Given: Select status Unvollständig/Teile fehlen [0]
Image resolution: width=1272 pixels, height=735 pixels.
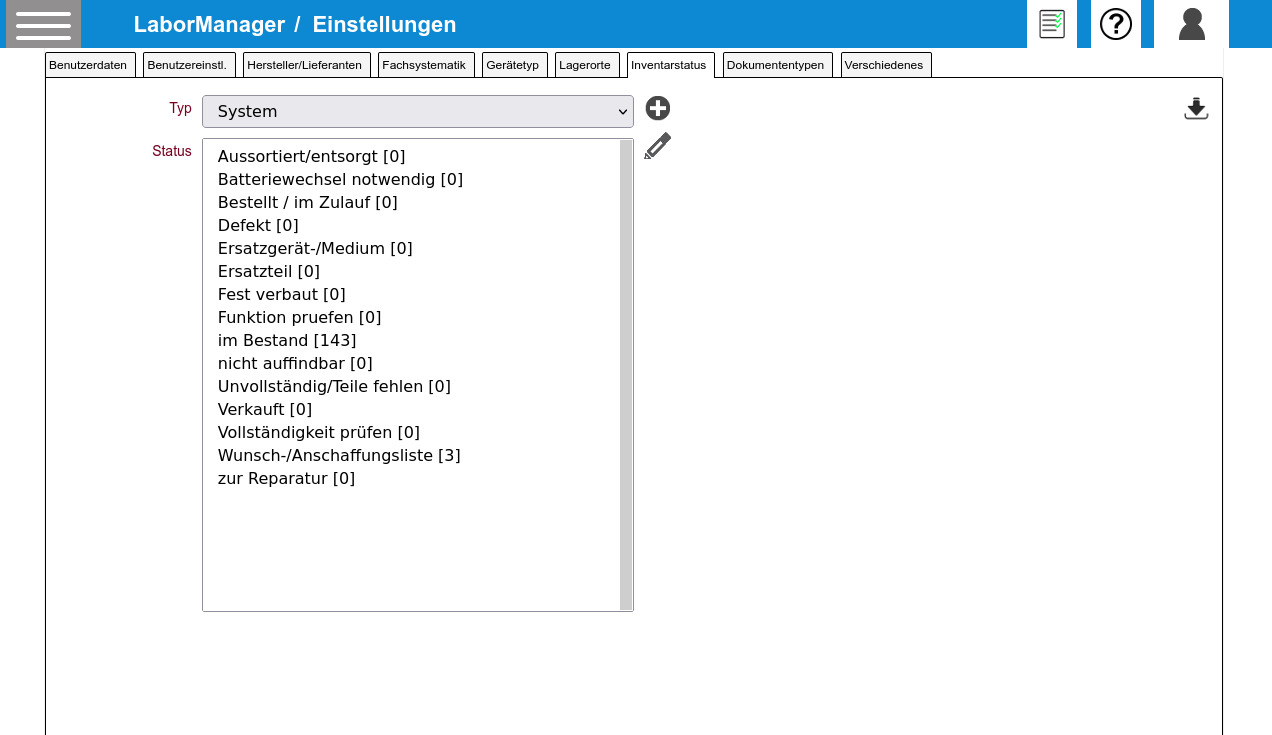Looking at the screenshot, I should click(x=411, y=386).
